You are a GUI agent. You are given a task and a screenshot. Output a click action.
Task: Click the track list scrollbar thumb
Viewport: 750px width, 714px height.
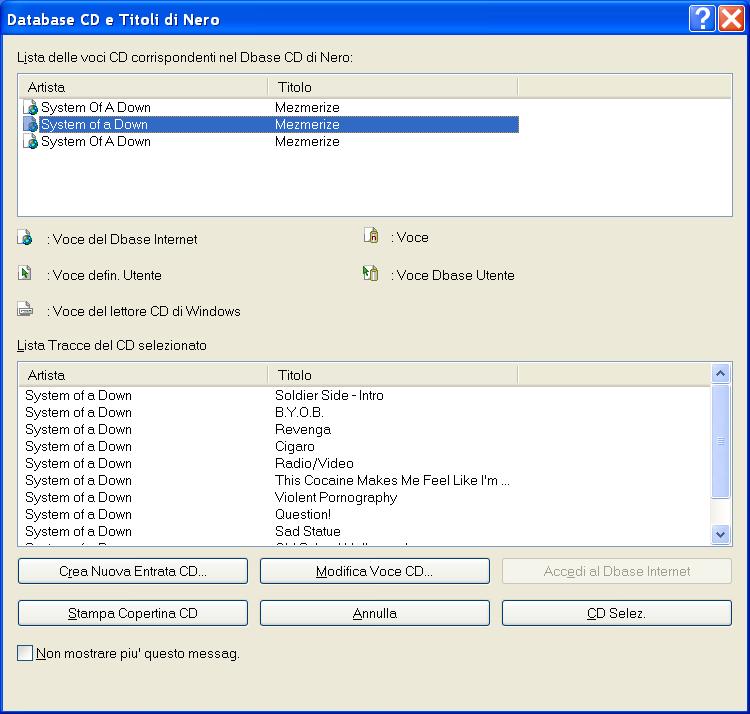pyautogui.click(x=721, y=440)
